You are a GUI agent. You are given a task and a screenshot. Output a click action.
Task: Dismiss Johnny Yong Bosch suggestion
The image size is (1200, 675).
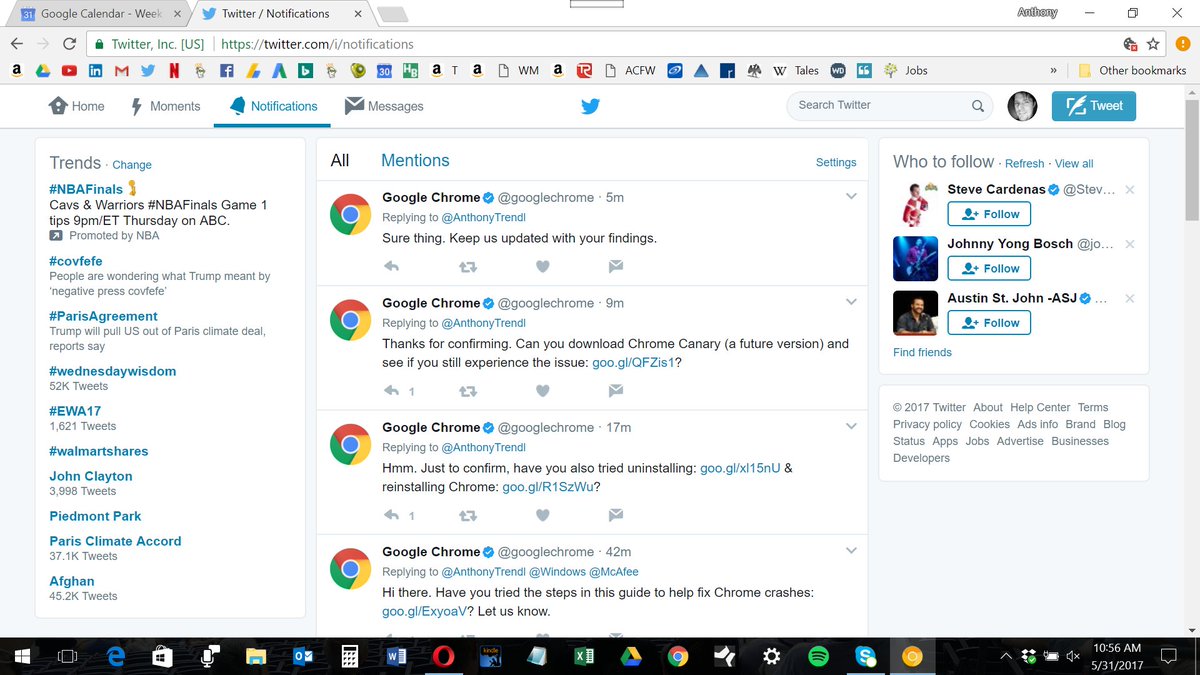tap(1129, 244)
